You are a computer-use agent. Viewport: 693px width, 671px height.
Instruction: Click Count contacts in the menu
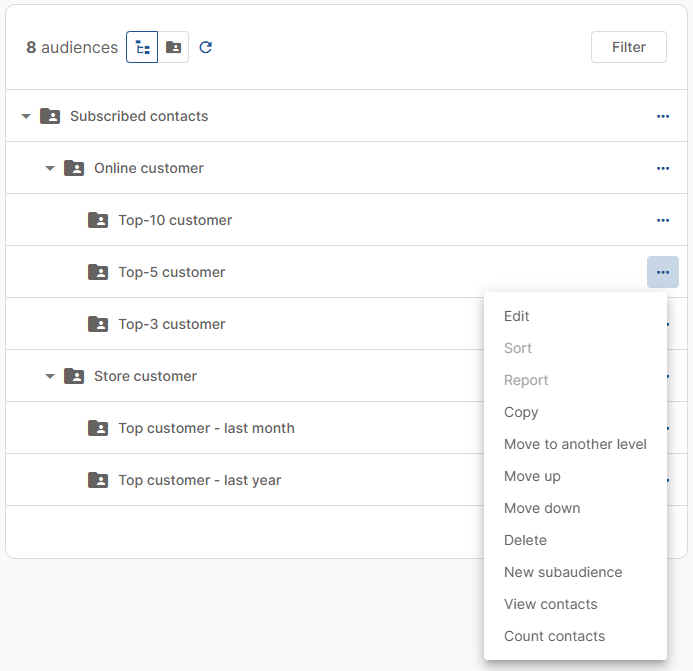point(554,636)
